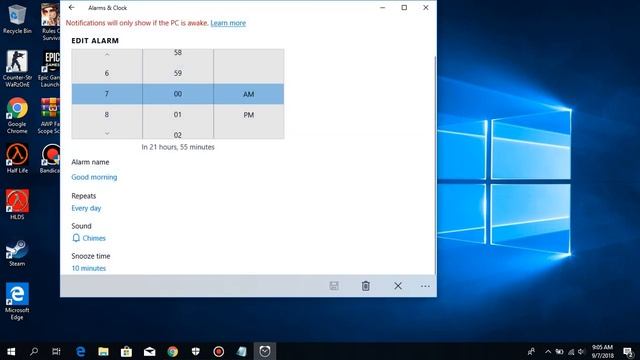
Task: Open the Recycle Bin desktop icon
Action: click(x=17, y=19)
